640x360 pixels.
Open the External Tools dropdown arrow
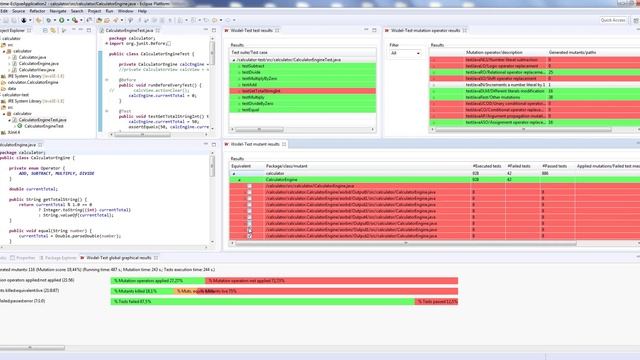(81, 20)
